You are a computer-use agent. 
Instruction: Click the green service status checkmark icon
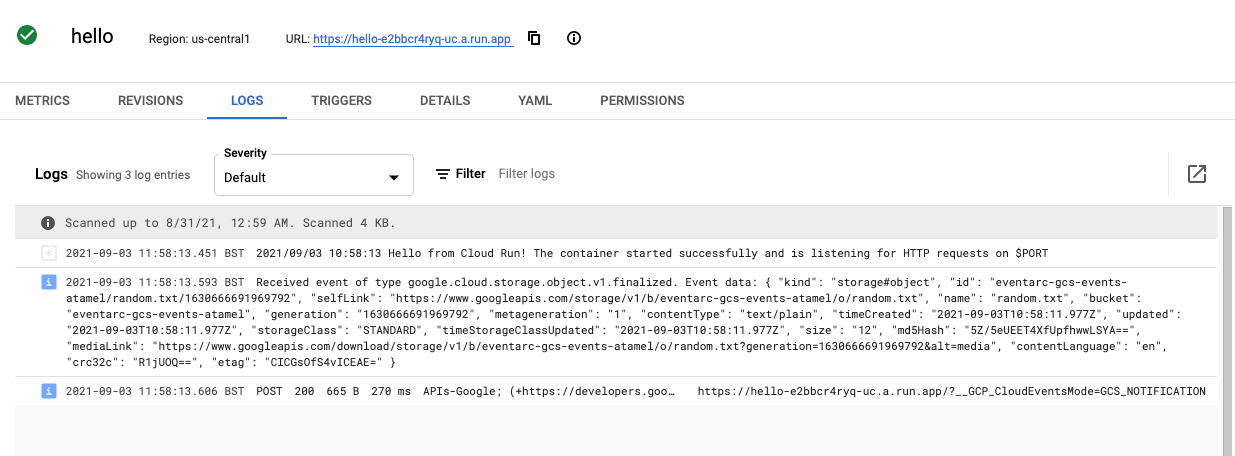tap(27, 36)
